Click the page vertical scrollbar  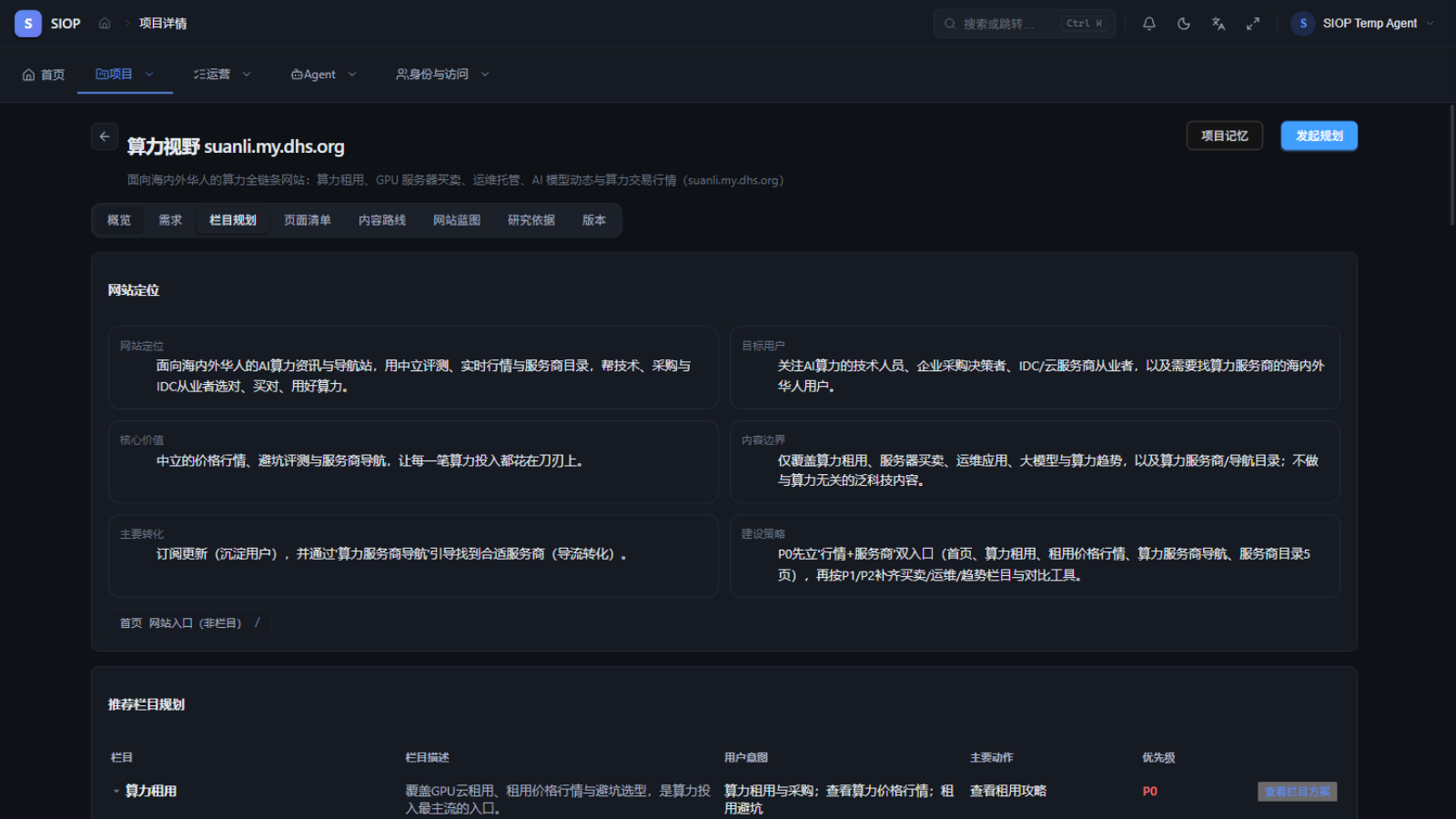coord(1452,166)
